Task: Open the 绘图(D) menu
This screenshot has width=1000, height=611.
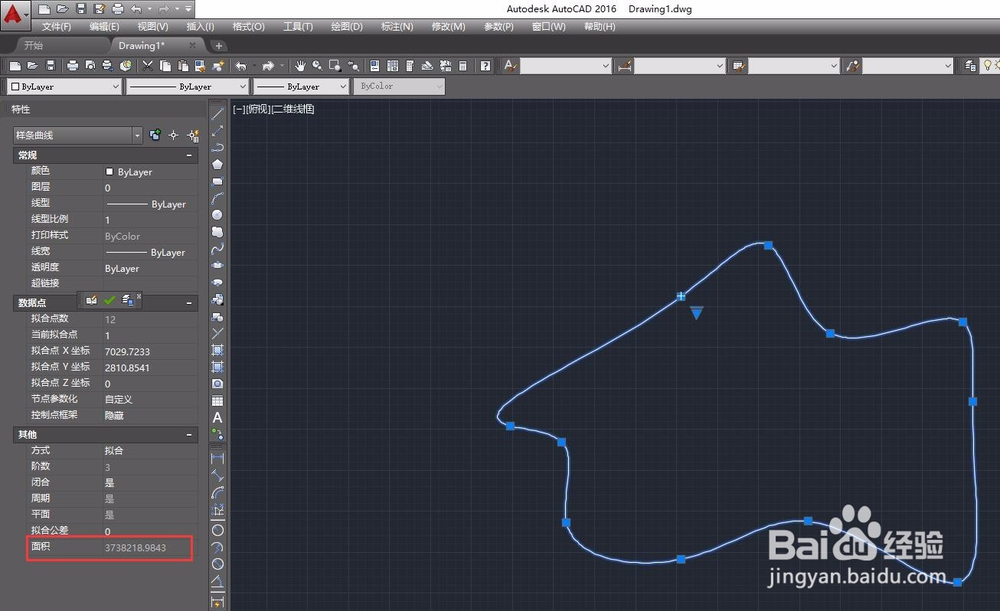Action: [x=346, y=27]
